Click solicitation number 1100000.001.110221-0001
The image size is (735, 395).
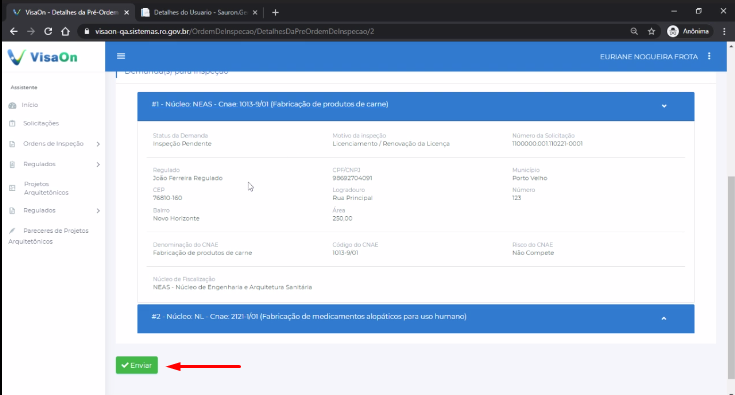coord(547,144)
